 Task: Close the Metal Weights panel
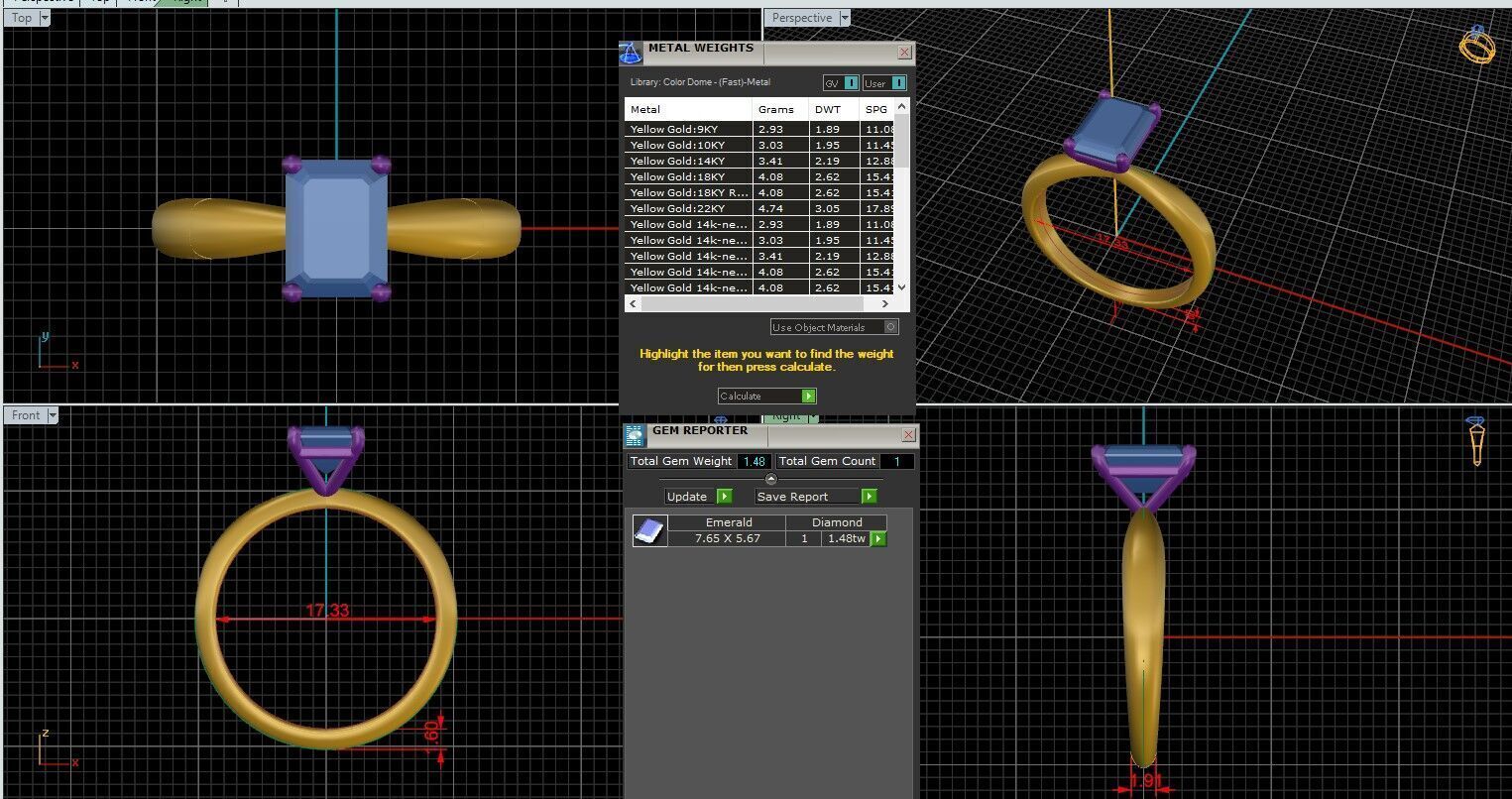[x=904, y=52]
